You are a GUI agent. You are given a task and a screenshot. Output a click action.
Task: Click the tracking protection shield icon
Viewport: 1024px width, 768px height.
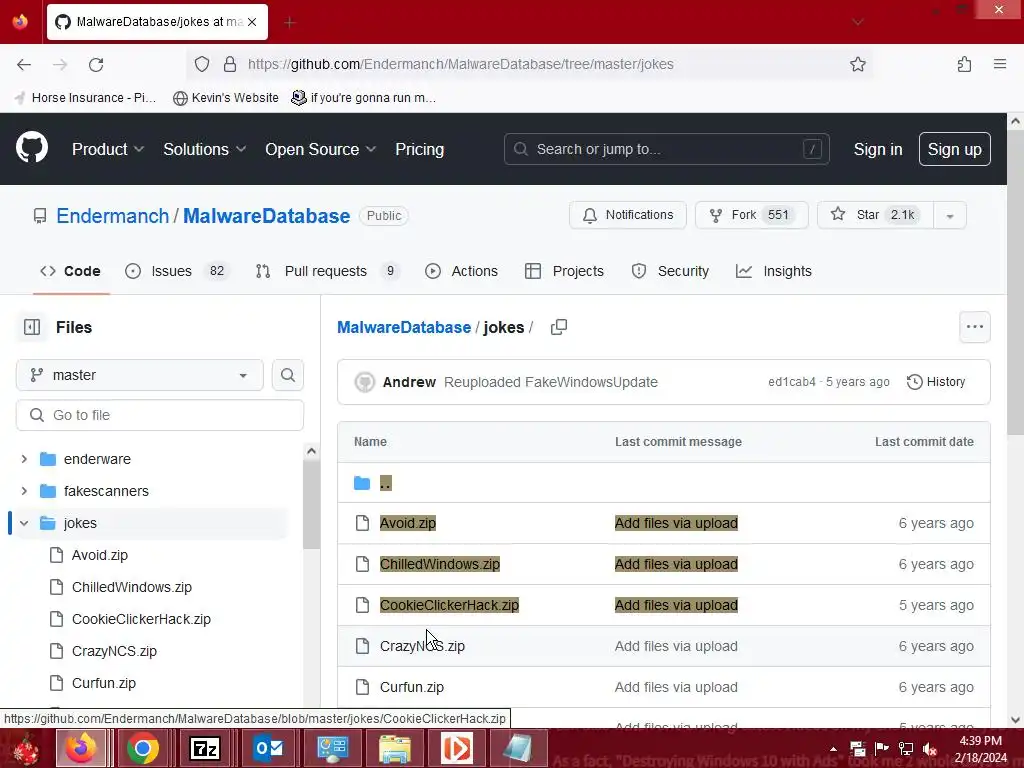click(x=202, y=64)
